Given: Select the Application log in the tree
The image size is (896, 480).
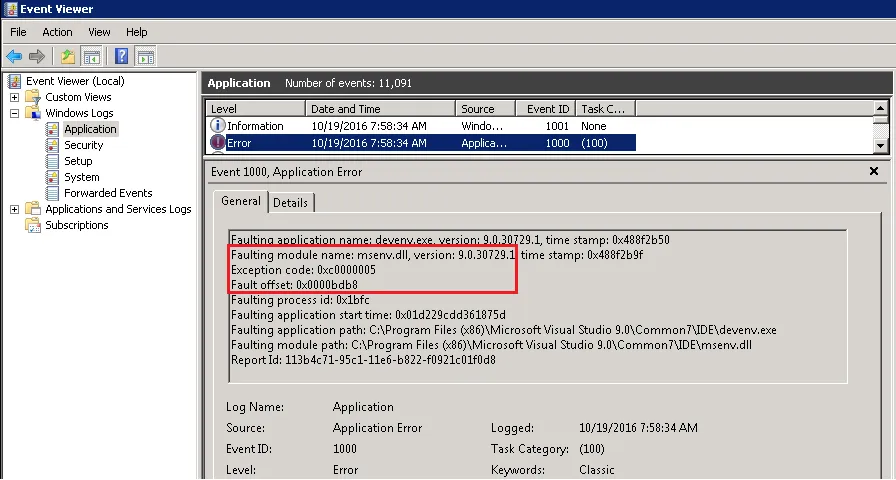Looking at the screenshot, I should tap(90, 129).
